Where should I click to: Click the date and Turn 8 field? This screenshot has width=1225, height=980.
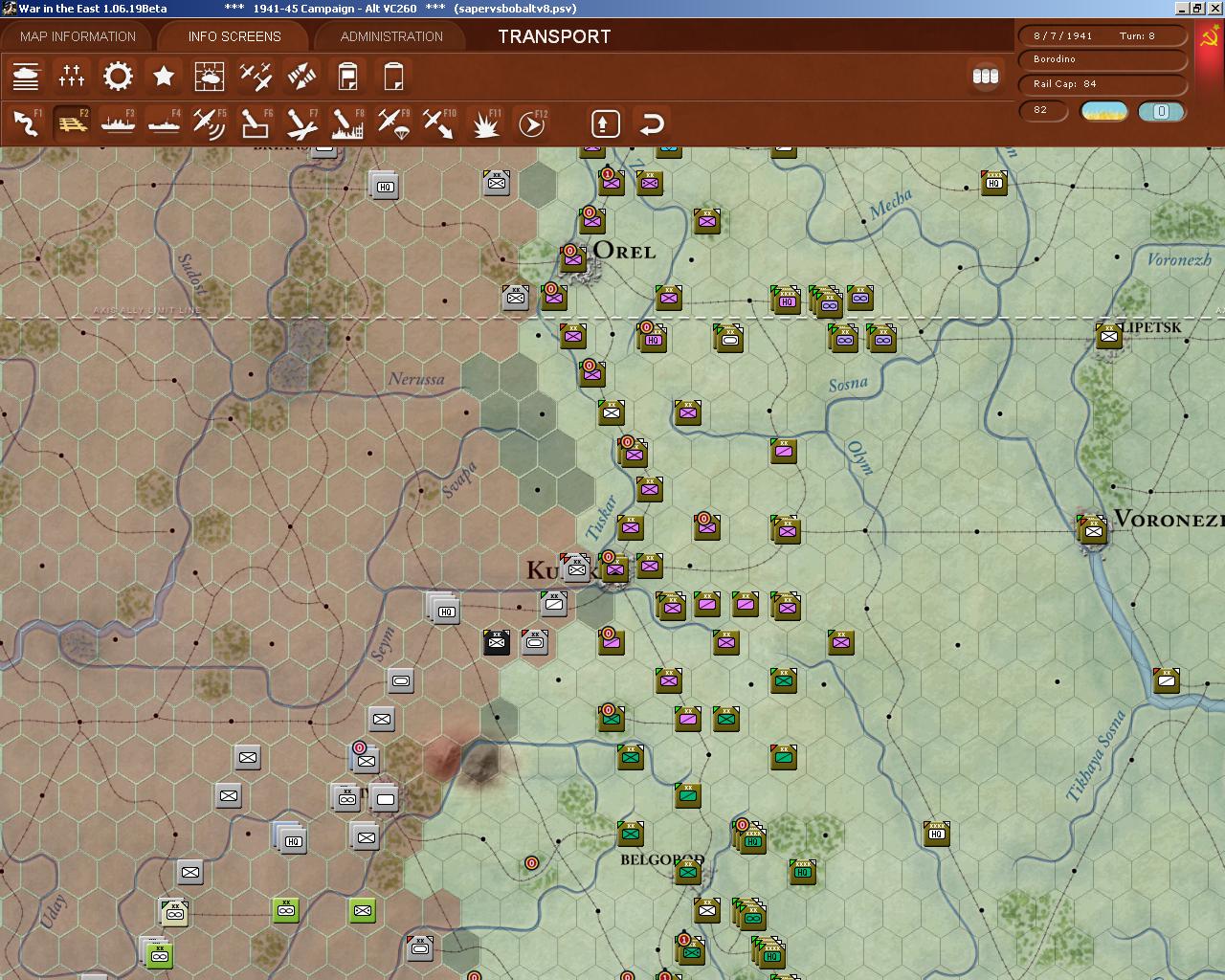(1103, 35)
